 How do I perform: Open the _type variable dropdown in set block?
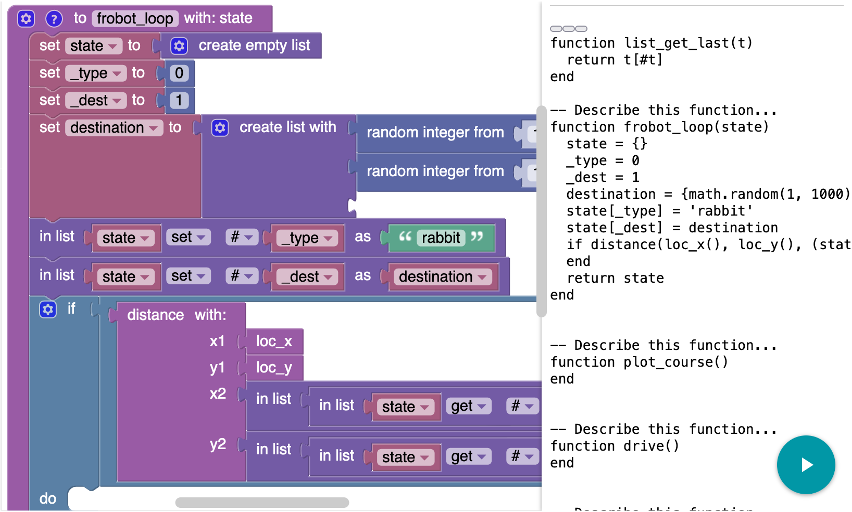click(x=95, y=73)
